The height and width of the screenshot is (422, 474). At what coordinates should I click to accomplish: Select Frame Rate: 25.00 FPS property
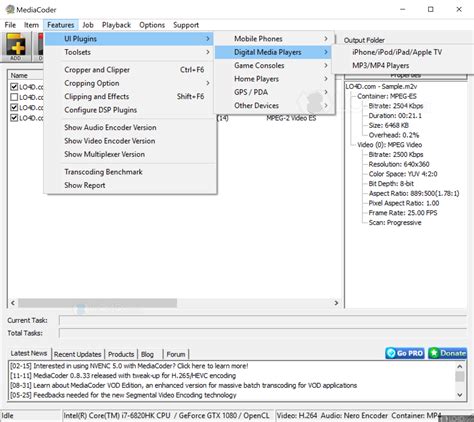click(x=403, y=213)
